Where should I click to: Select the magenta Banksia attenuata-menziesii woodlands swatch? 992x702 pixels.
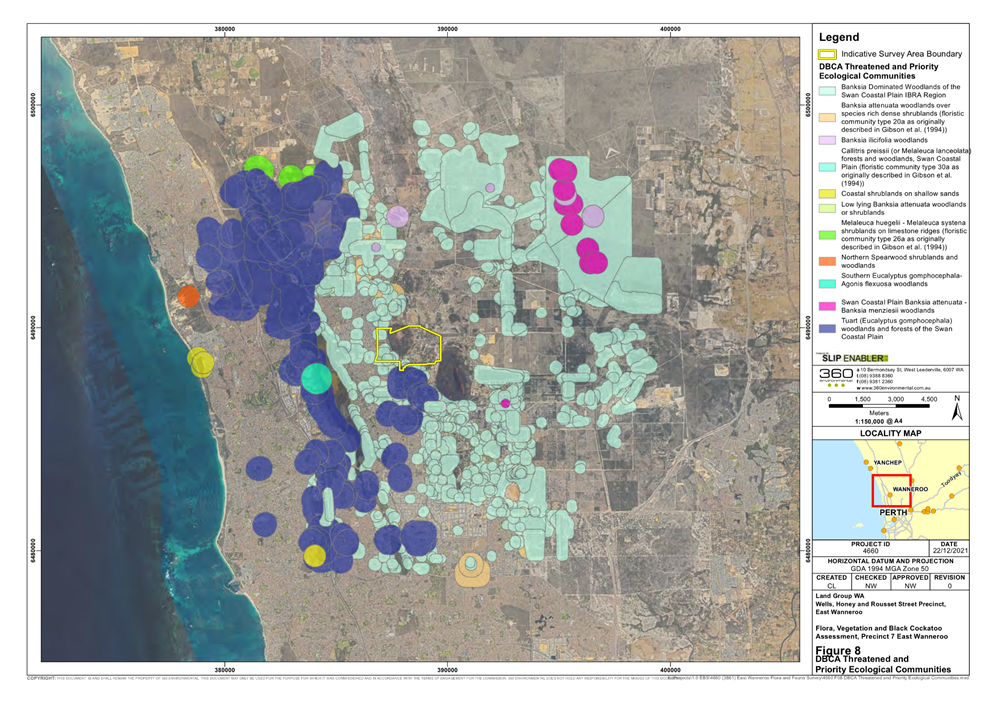(x=827, y=306)
